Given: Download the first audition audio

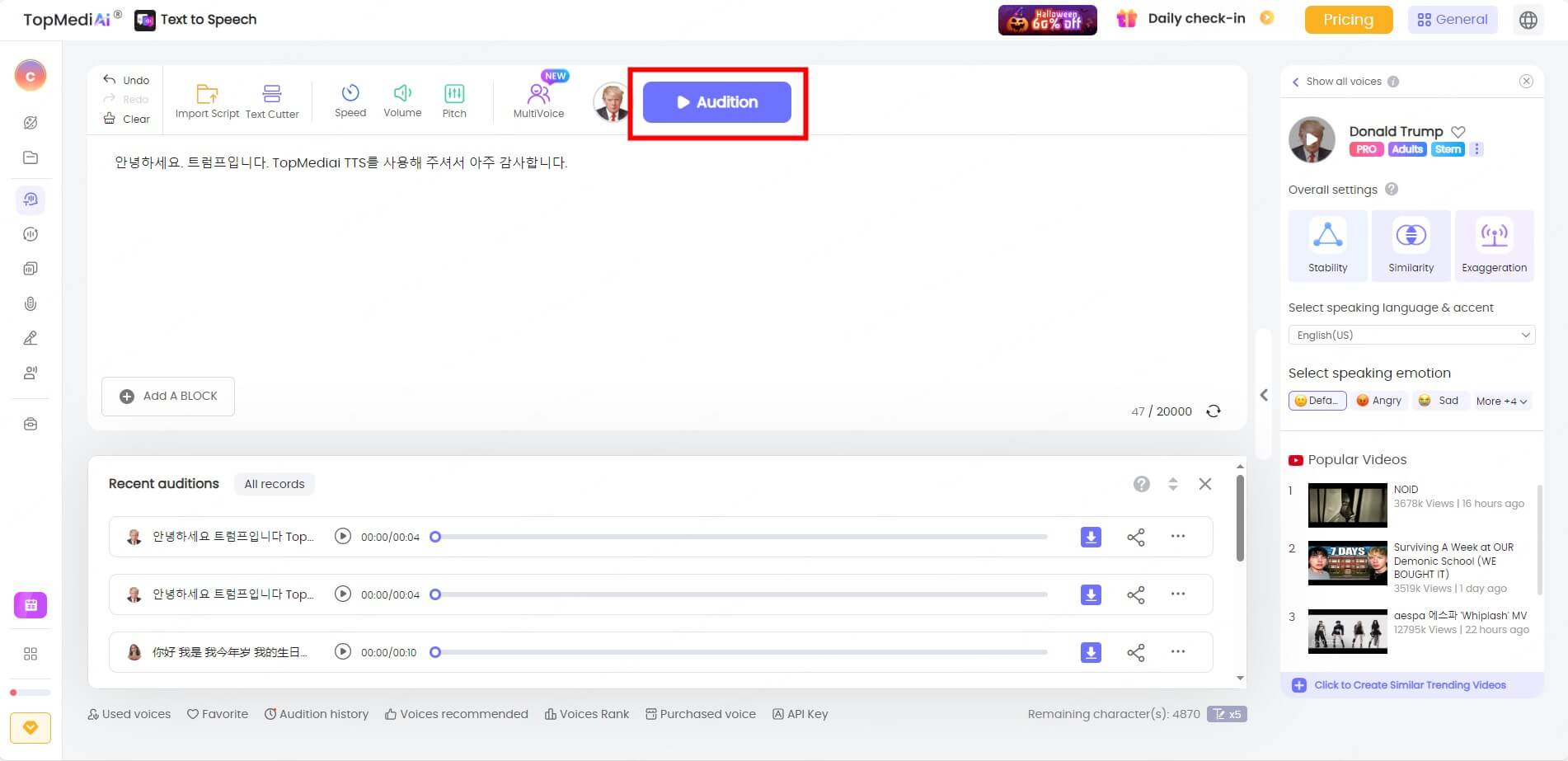Looking at the screenshot, I should coord(1091,537).
